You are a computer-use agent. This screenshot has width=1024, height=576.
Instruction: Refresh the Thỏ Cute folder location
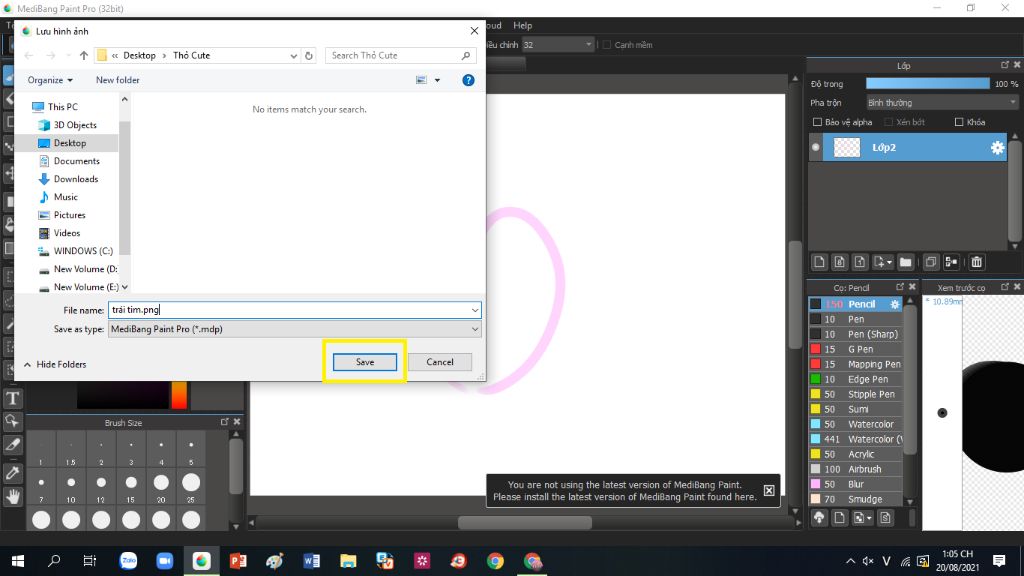point(309,56)
